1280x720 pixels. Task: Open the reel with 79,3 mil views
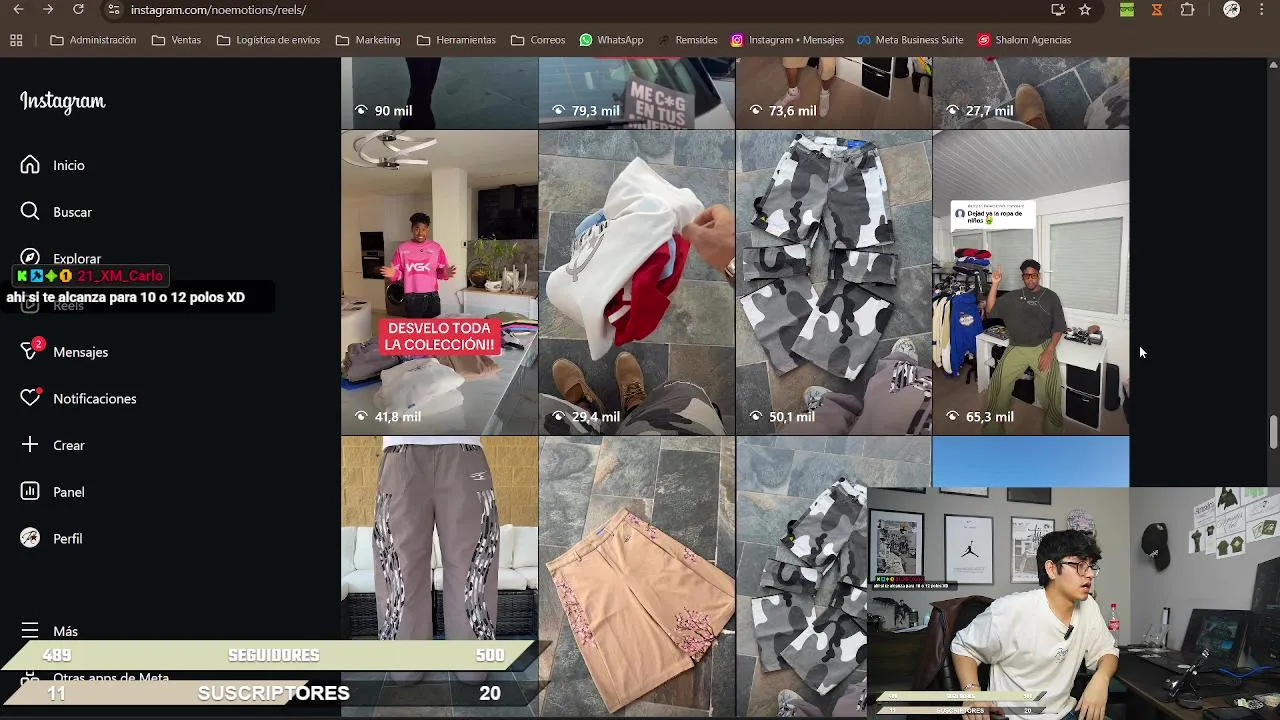point(636,93)
